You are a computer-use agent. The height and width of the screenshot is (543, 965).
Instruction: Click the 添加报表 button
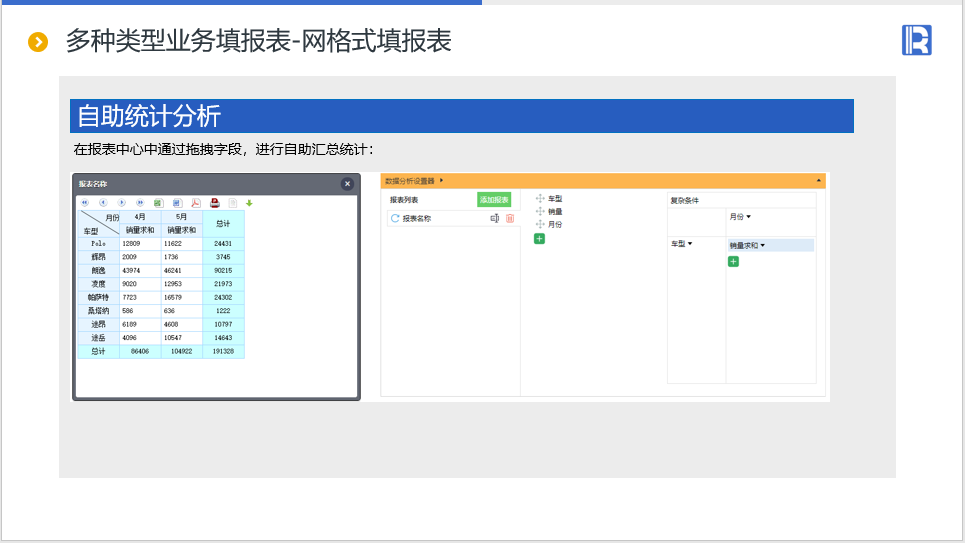494,199
